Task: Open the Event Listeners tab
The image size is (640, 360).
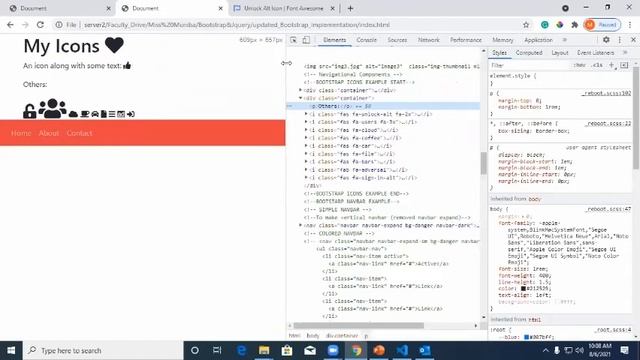Action: 596,53
